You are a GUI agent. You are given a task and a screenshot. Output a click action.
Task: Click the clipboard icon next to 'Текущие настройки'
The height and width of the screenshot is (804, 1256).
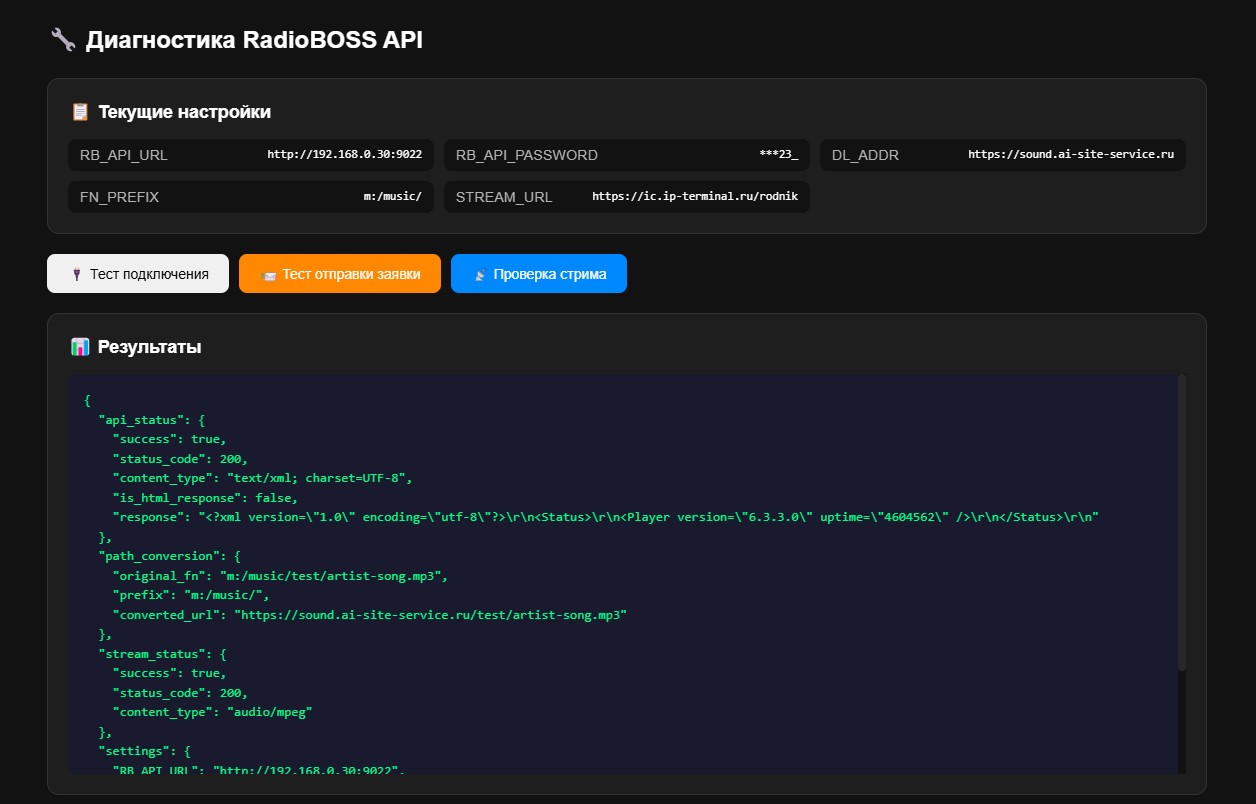pyautogui.click(x=80, y=112)
